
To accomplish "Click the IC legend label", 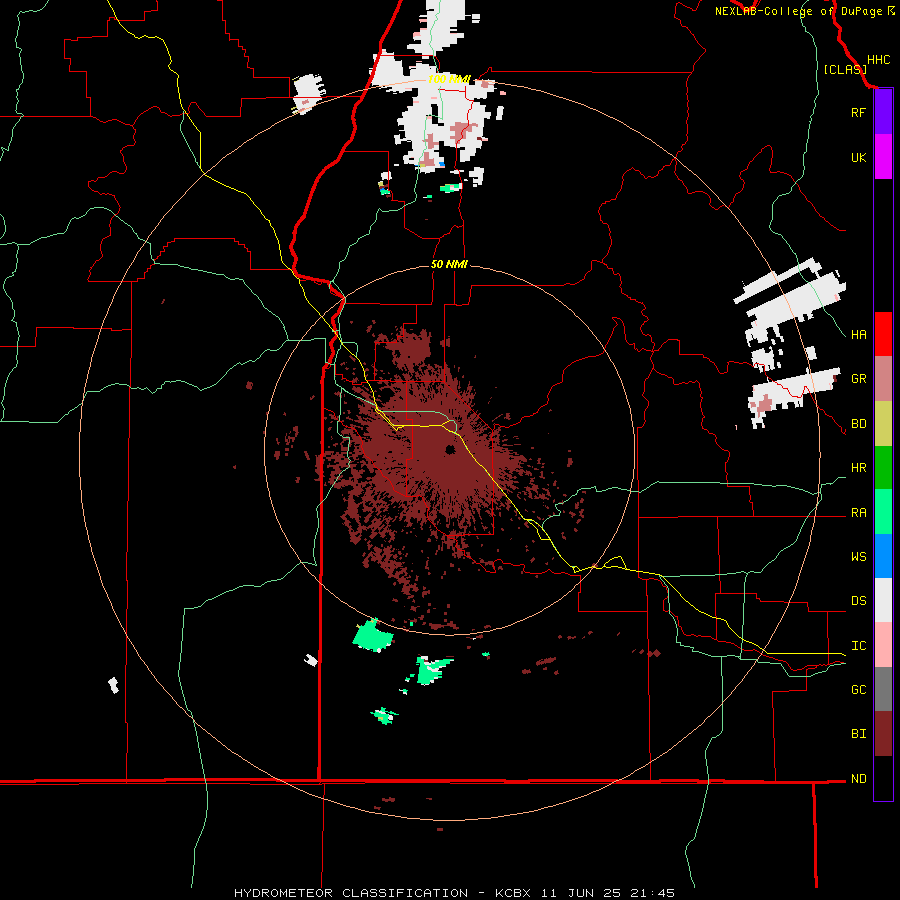I will click(858, 646).
